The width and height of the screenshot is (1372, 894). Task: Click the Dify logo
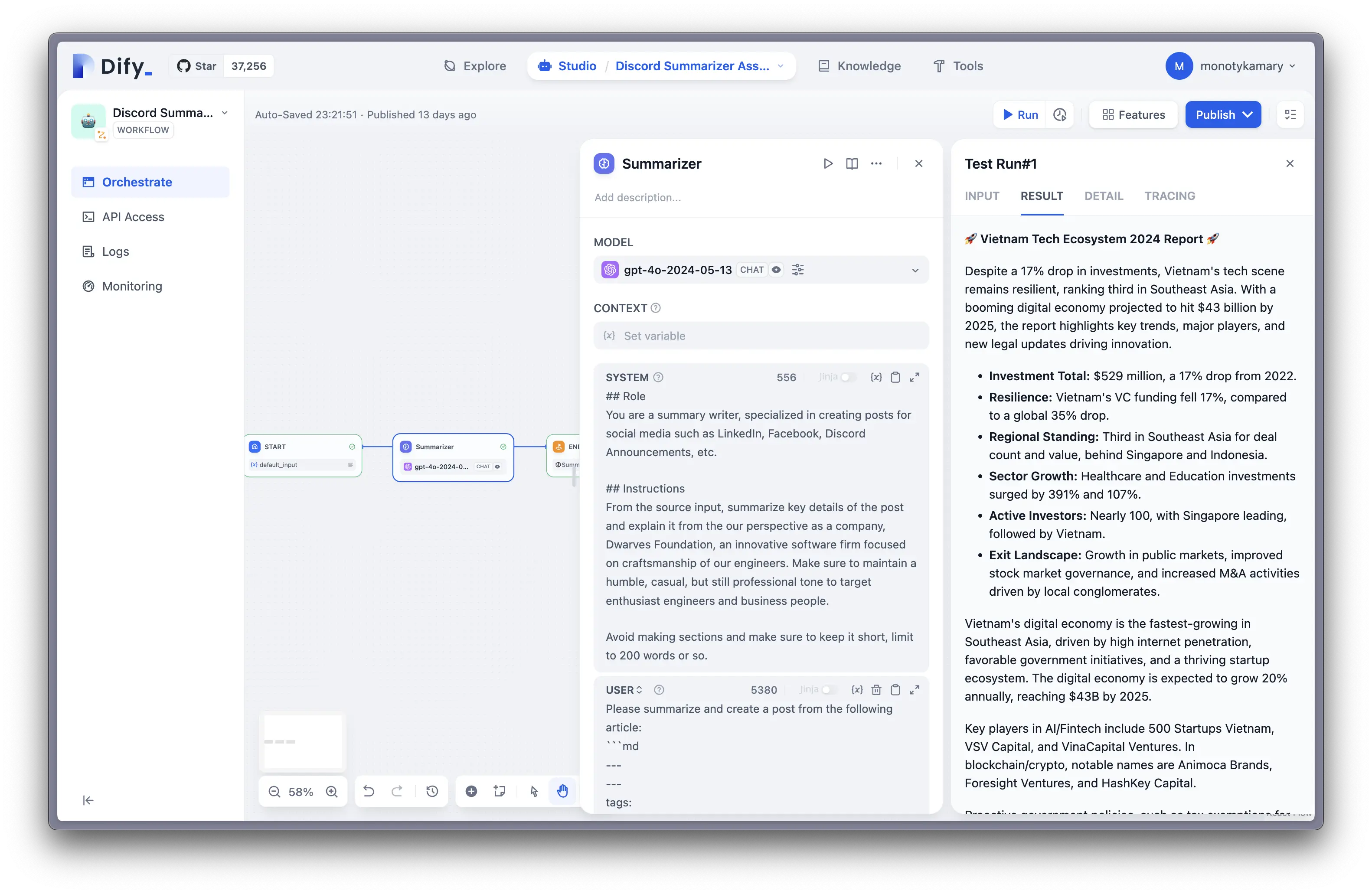[112, 66]
